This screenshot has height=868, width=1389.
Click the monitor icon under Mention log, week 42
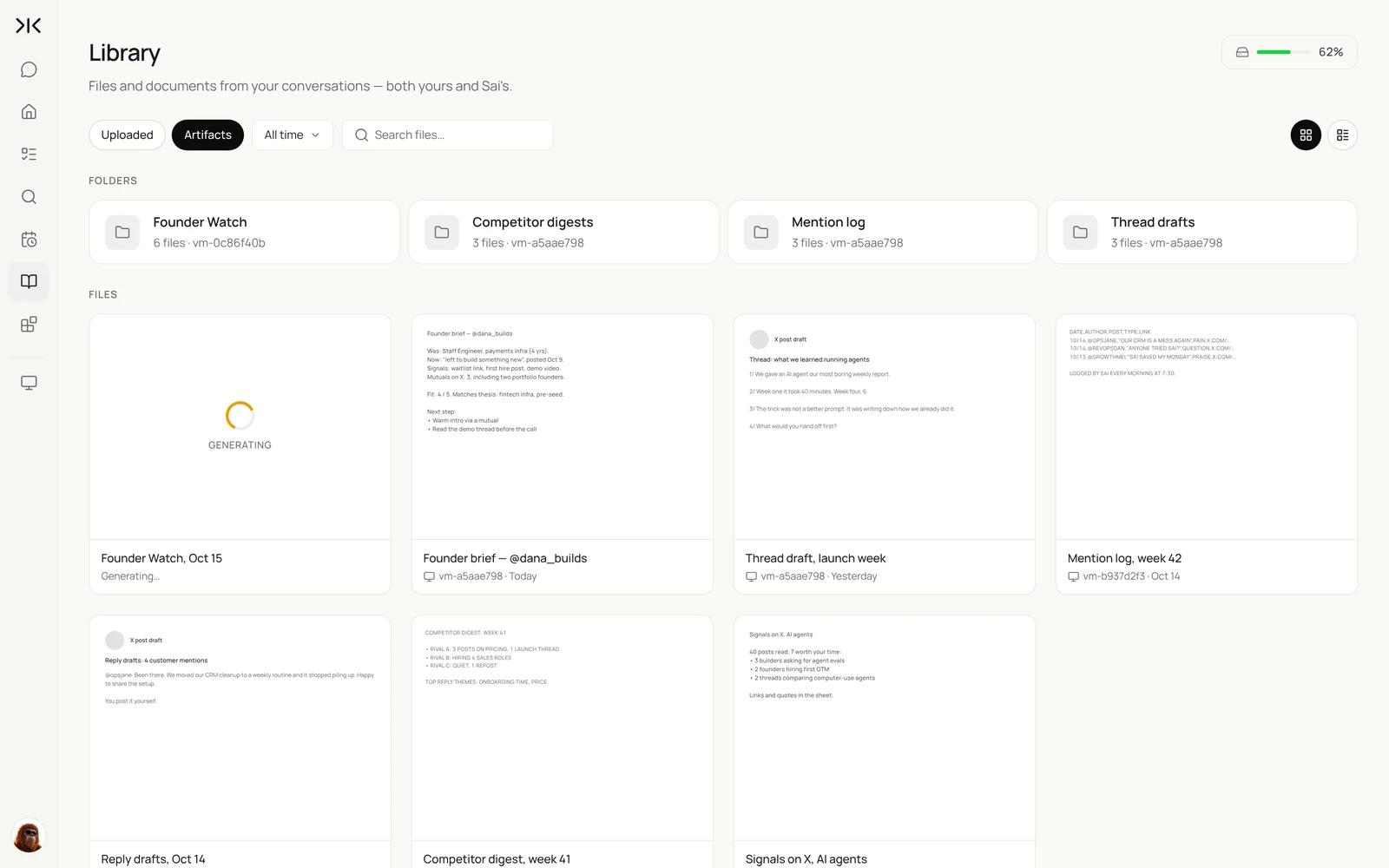coord(1074,576)
